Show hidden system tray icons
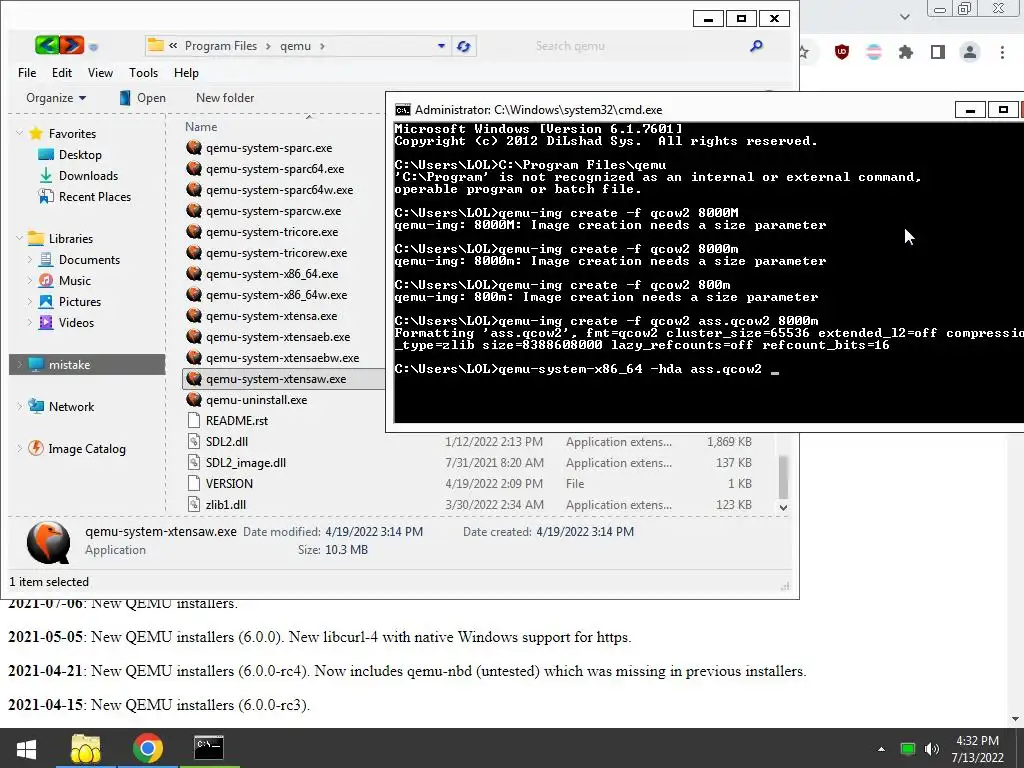Screen dimensions: 1024x768 pyautogui.click(x=882, y=749)
